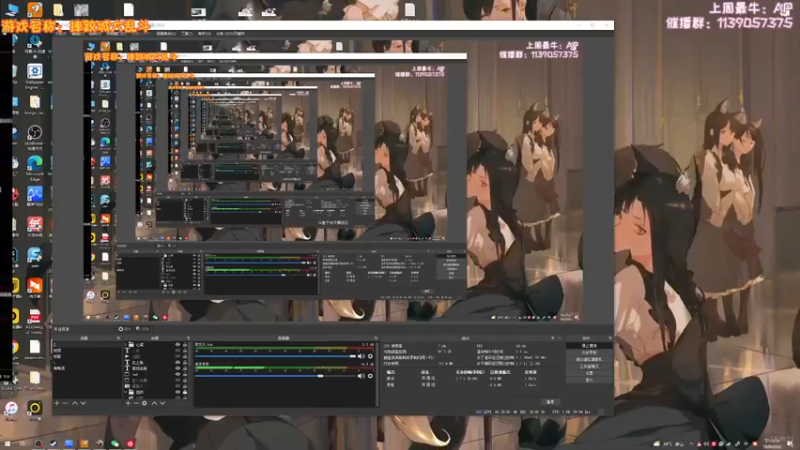Expand the 心军 source group

(126, 345)
